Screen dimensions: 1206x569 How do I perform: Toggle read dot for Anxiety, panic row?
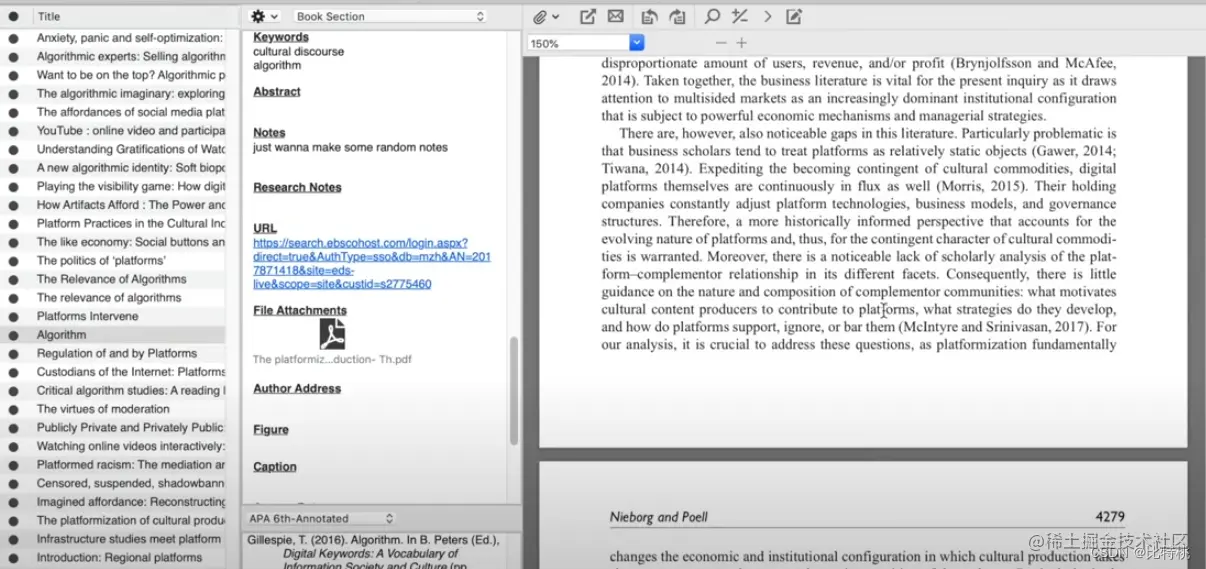pyautogui.click(x=14, y=38)
